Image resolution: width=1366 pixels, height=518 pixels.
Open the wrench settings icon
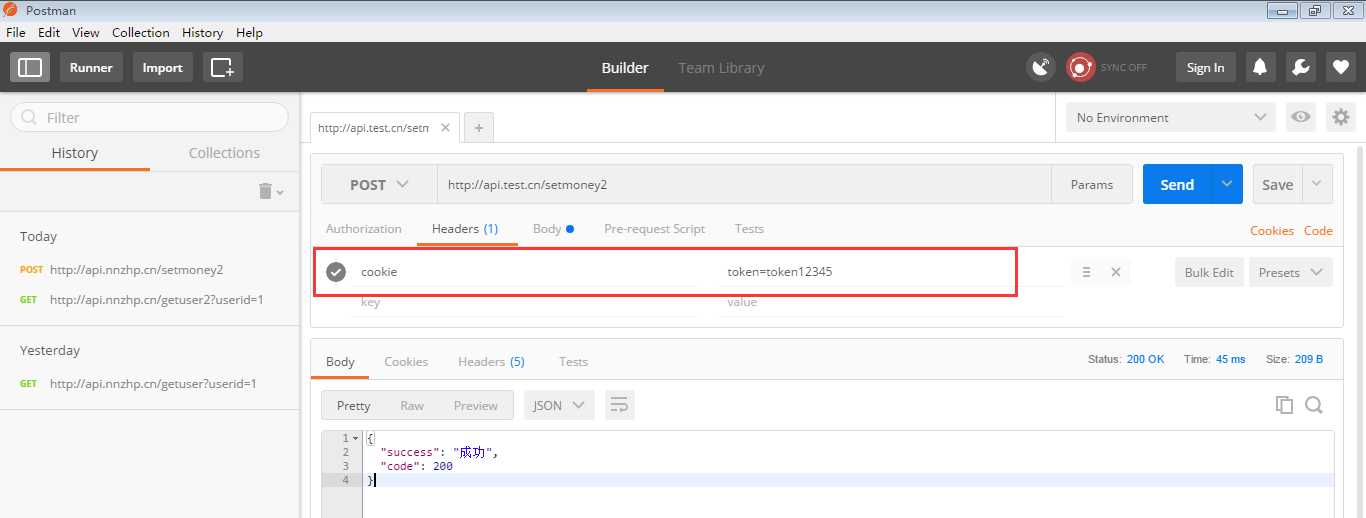[x=1300, y=67]
